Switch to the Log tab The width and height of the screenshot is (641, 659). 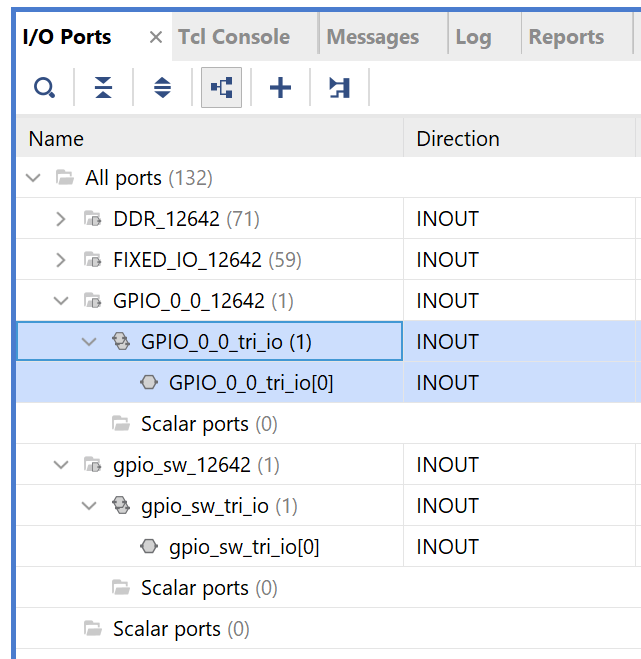[x=474, y=37]
